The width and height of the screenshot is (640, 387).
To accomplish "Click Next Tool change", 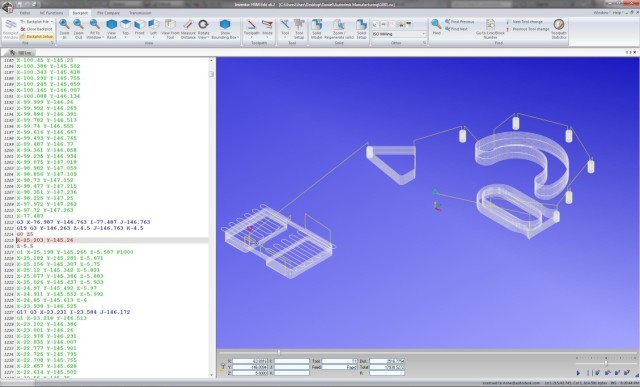I will pyautogui.click(x=525, y=22).
